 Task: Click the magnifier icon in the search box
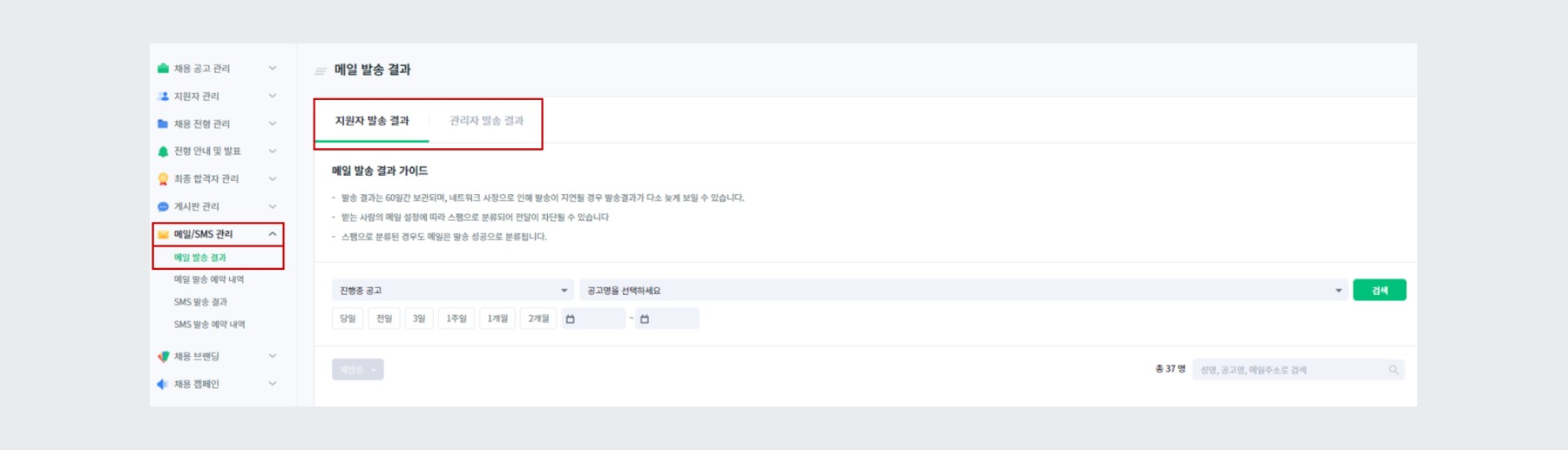point(1393,370)
